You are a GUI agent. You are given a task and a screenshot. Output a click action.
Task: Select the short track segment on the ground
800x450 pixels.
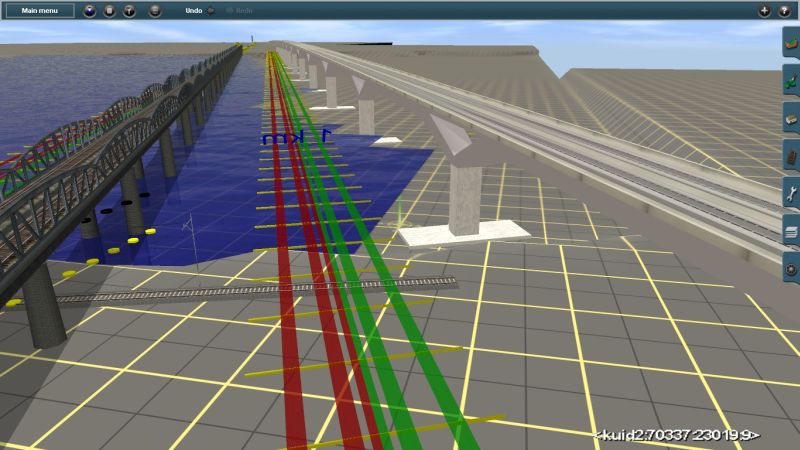click(x=250, y=291)
